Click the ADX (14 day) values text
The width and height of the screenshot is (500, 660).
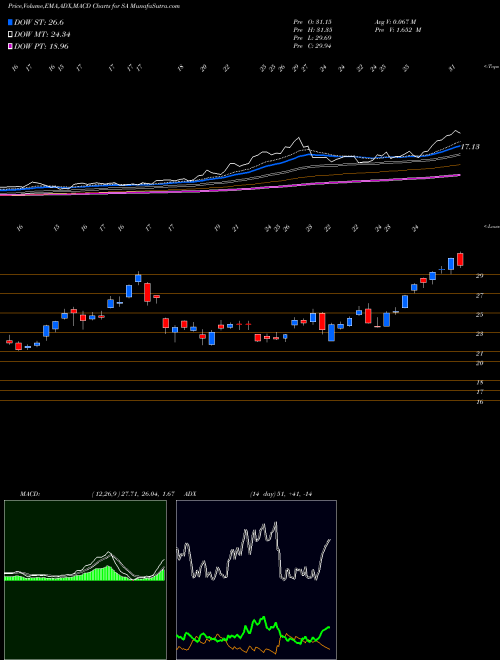point(280,494)
